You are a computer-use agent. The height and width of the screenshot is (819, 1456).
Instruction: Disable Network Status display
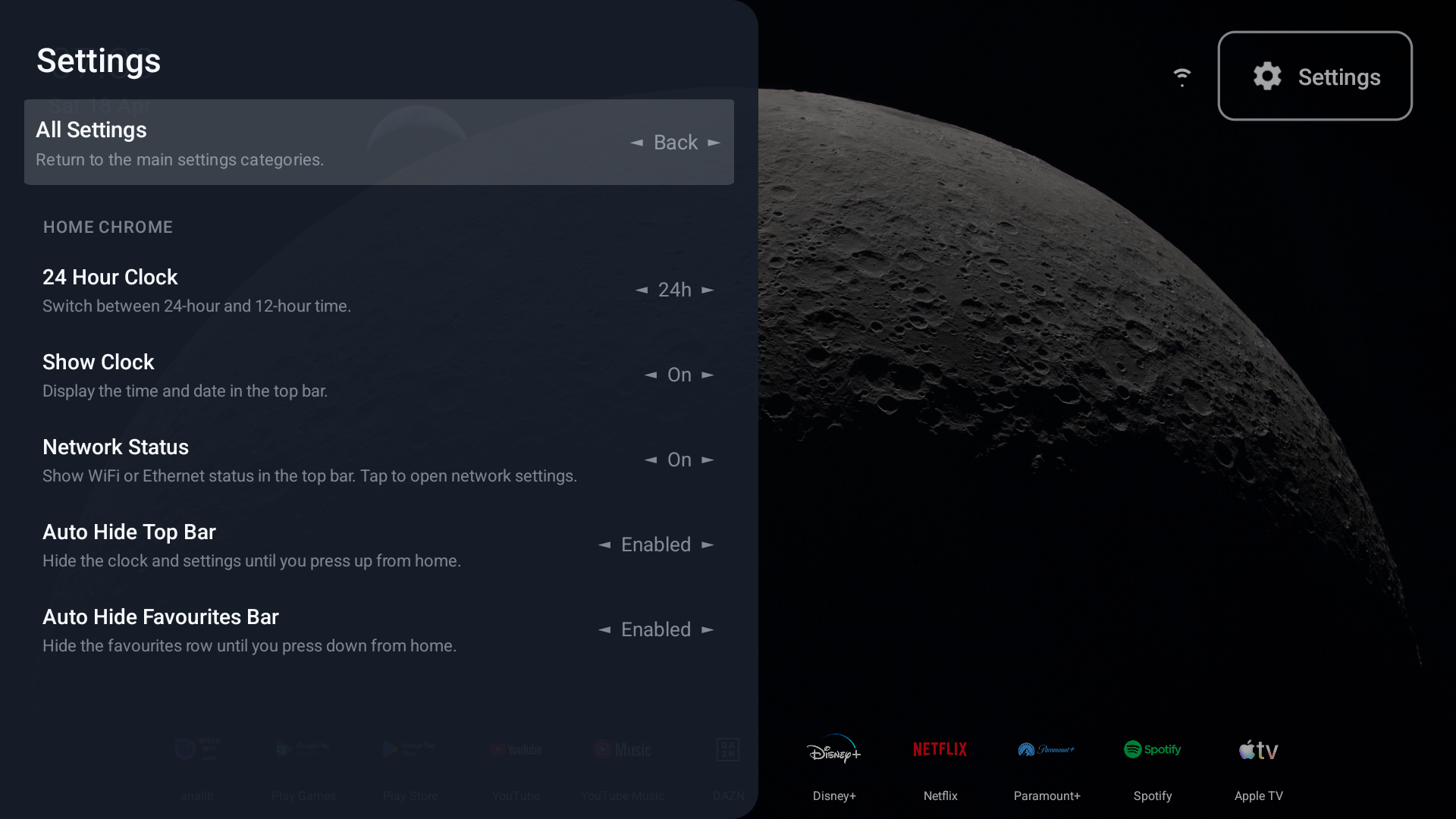pyautogui.click(x=652, y=460)
